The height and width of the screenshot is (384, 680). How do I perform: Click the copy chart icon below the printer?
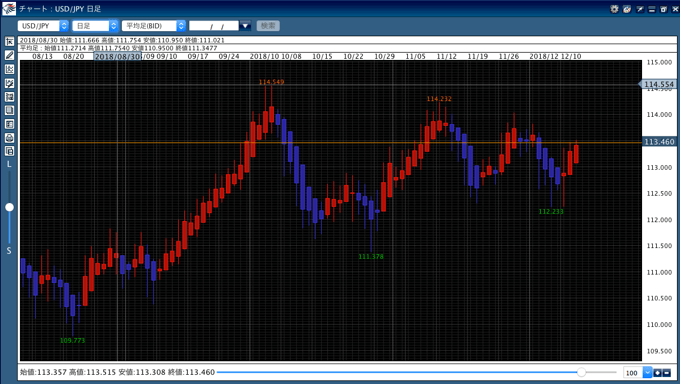(9, 151)
